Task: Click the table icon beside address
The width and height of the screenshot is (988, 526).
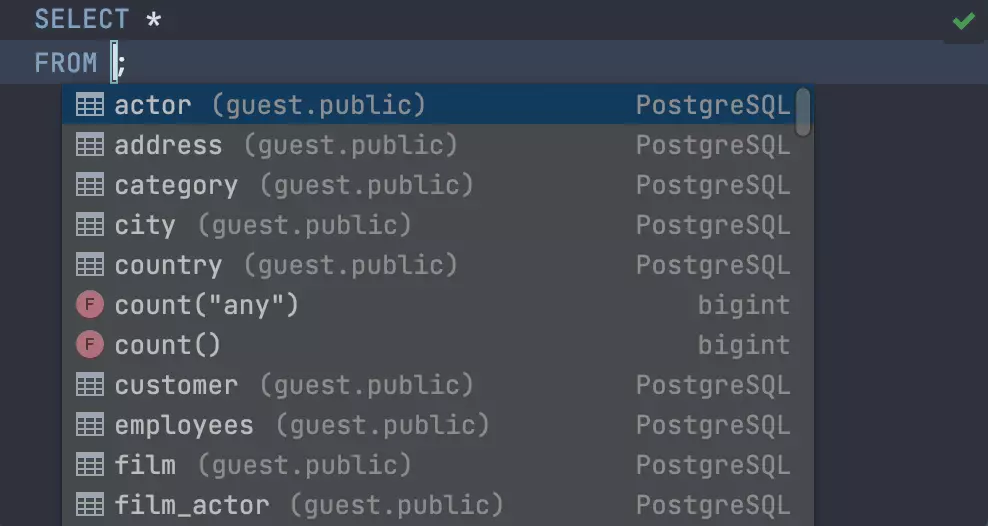Action: tap(90, 145)
